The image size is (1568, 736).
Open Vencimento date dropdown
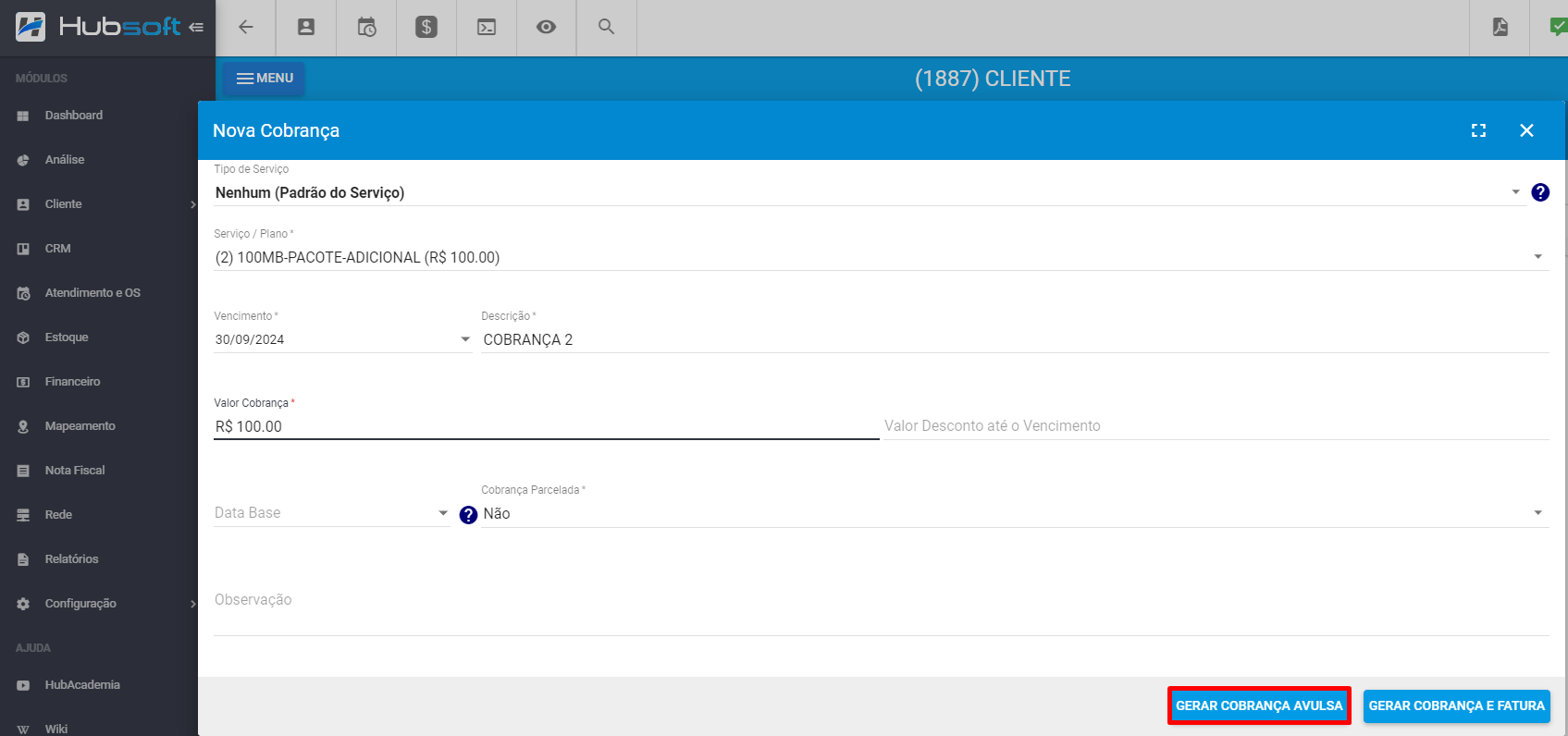click(x=343, y=339)
